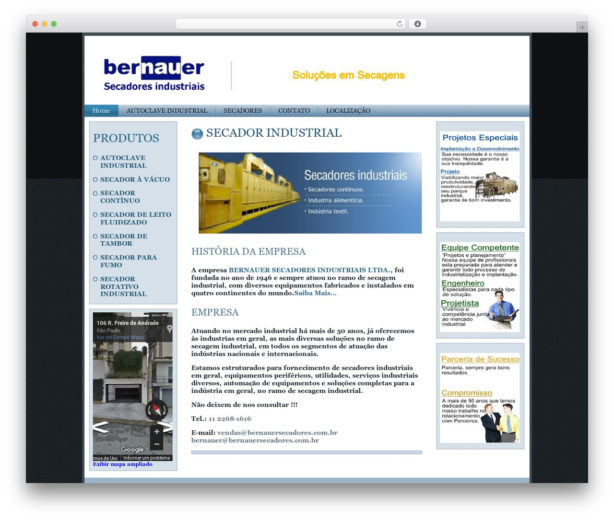
Task: Click Exibir mapa ampliado link
Action: [x=123, y=464]
